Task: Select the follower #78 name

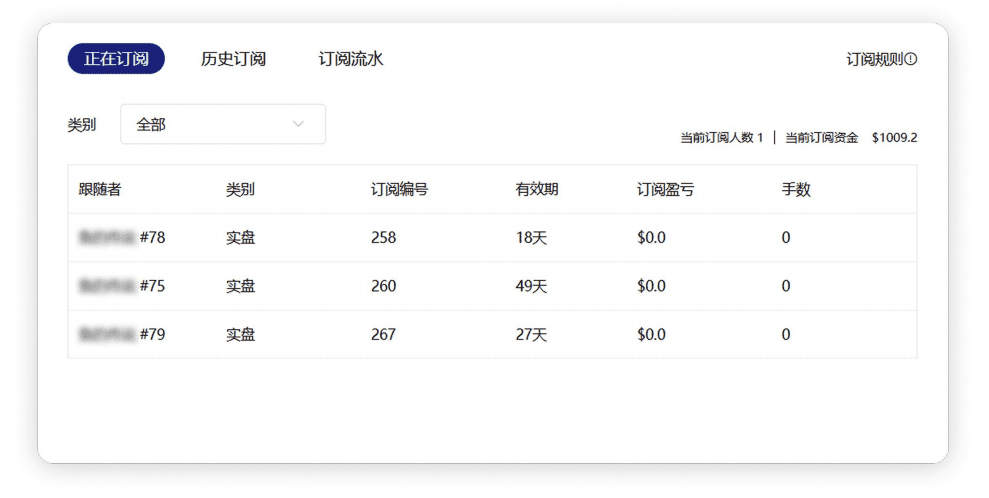Action: 122,238
